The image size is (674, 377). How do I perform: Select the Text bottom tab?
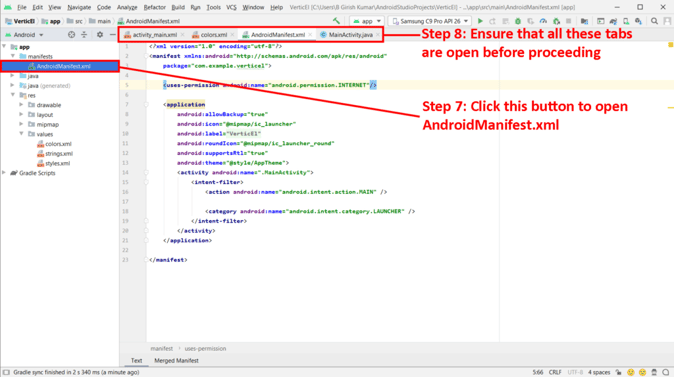(x=136, y=361)
